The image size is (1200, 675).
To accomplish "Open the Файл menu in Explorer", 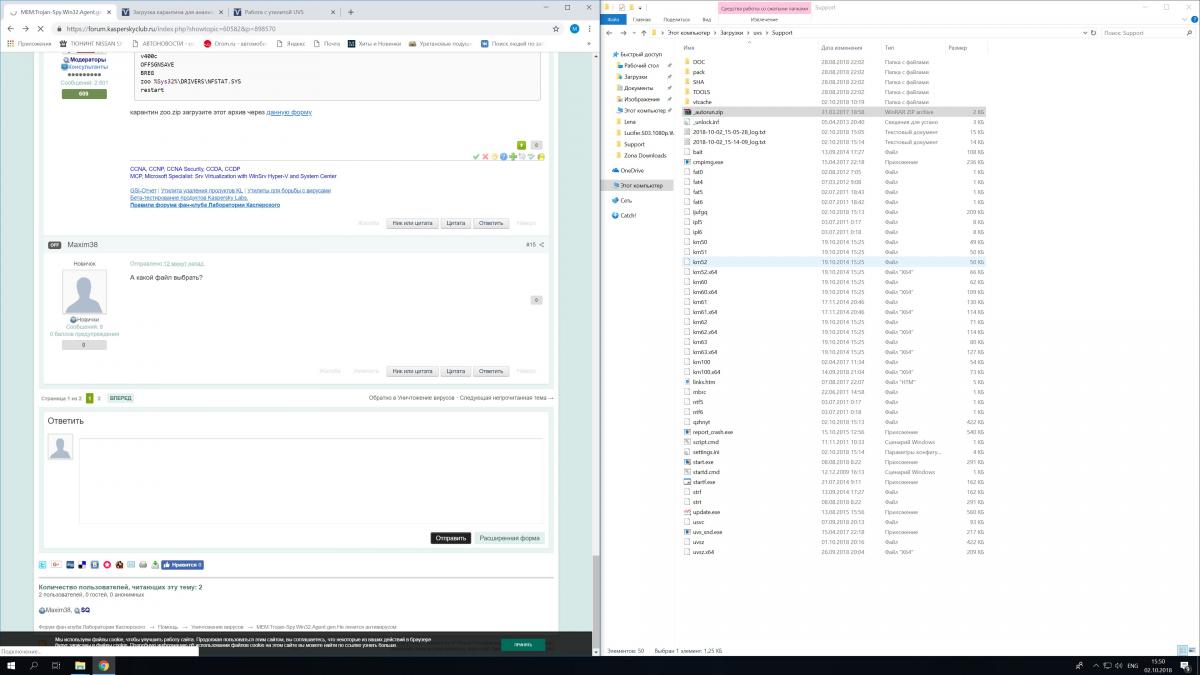I will pyautogui.click(x=612, y=19).
